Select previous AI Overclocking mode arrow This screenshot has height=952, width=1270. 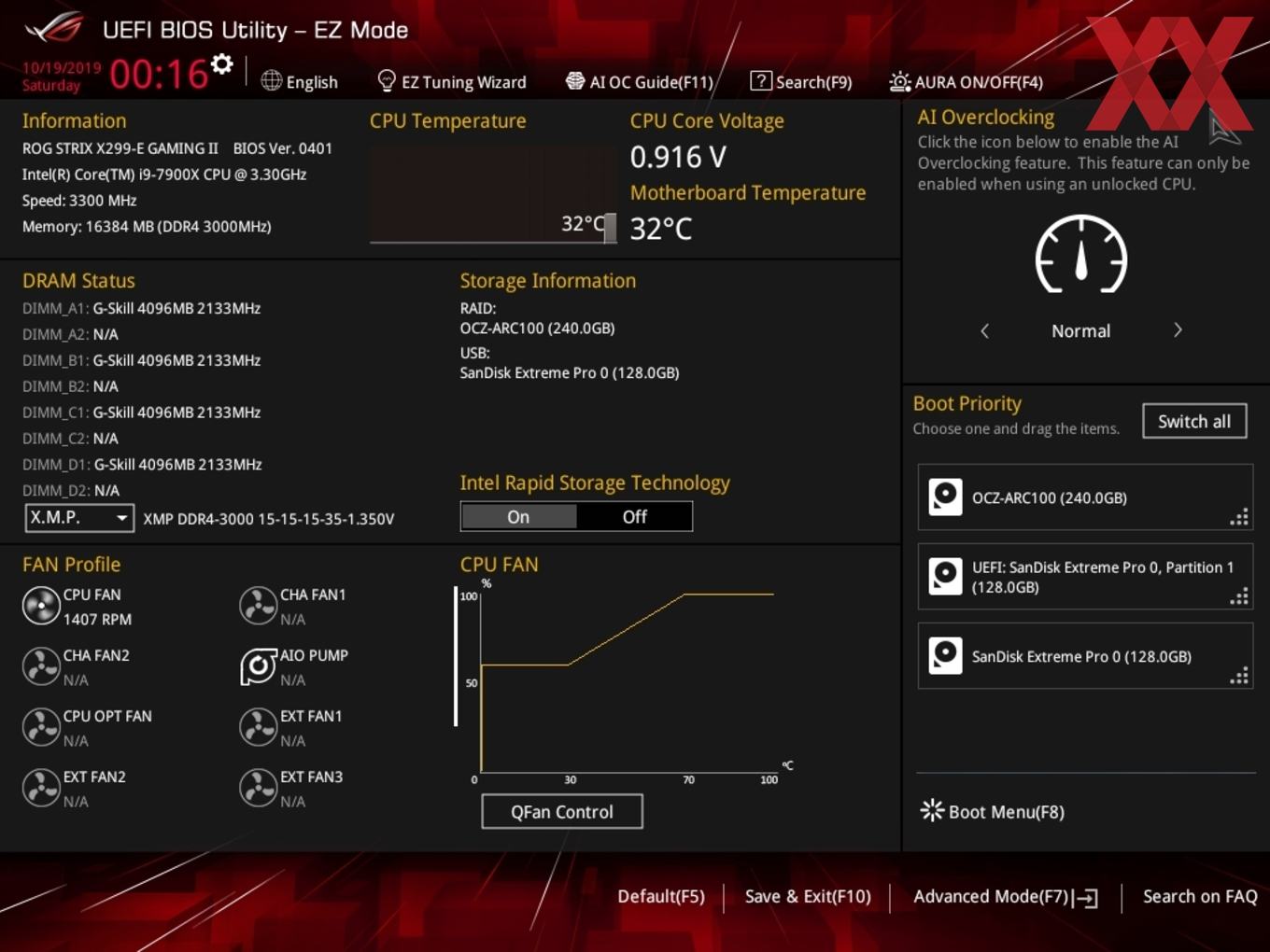click(x=984, y=330)
